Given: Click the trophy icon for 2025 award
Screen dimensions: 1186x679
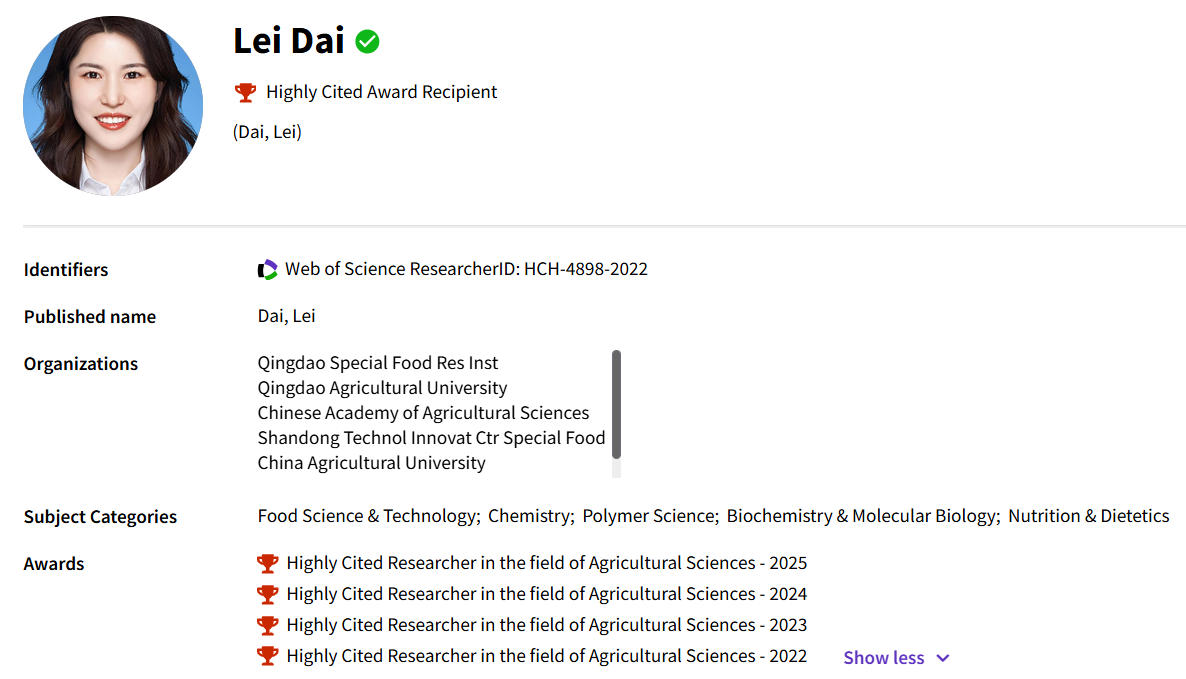Looking at the screenshot, I should 267,563.
